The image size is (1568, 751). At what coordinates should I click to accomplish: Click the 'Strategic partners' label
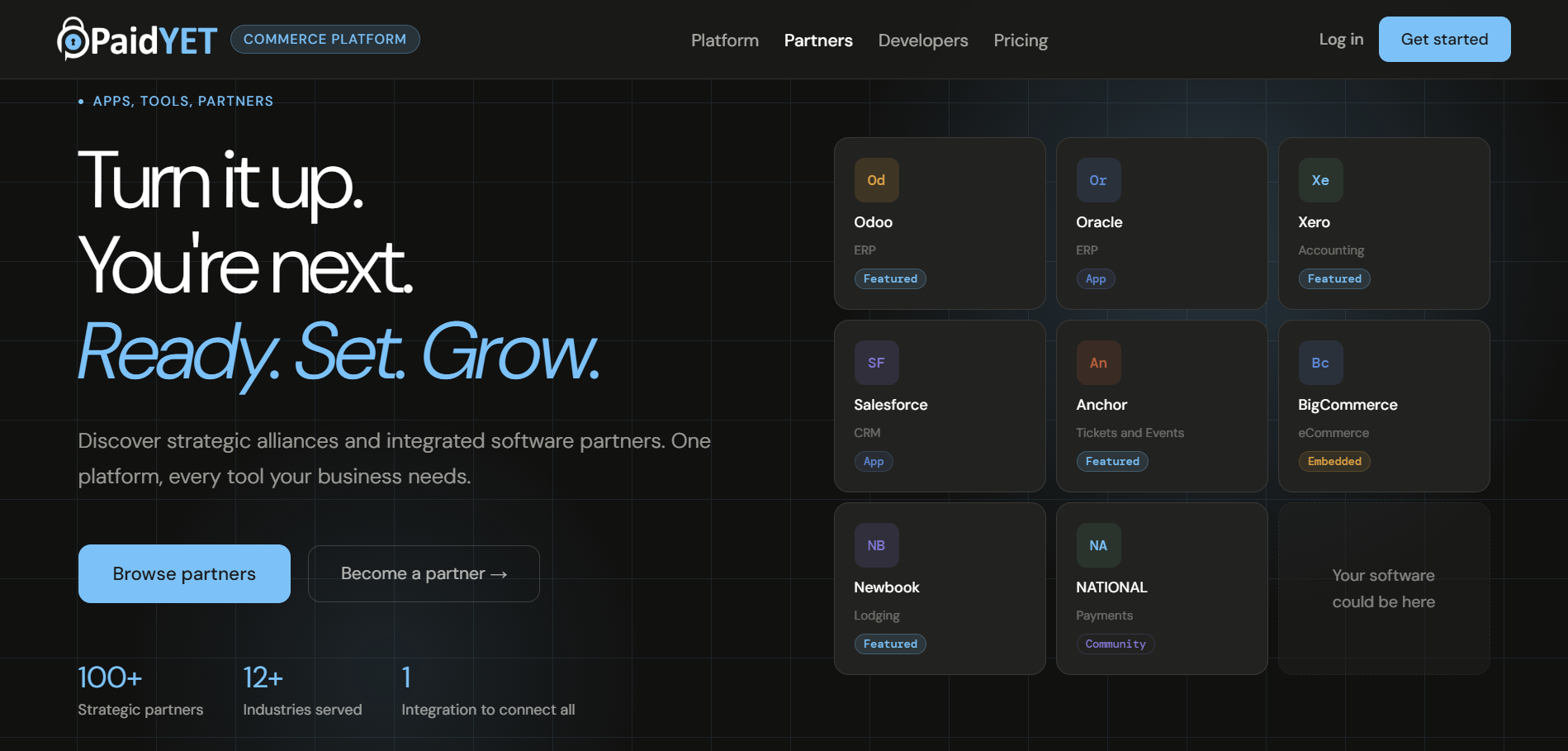pos(140,710)
